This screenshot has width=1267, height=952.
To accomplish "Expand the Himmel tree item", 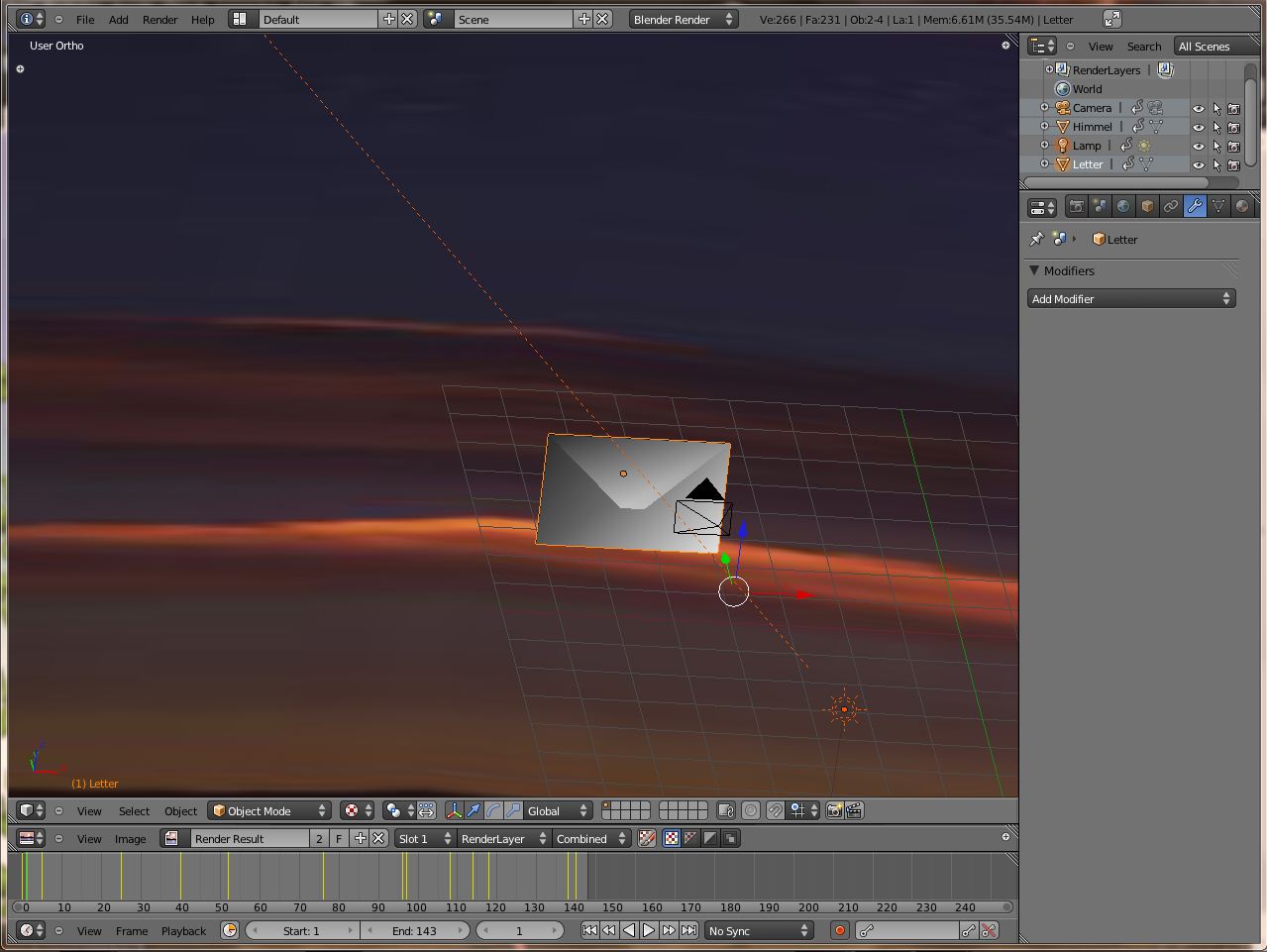I will click(x=1044, y=127).
